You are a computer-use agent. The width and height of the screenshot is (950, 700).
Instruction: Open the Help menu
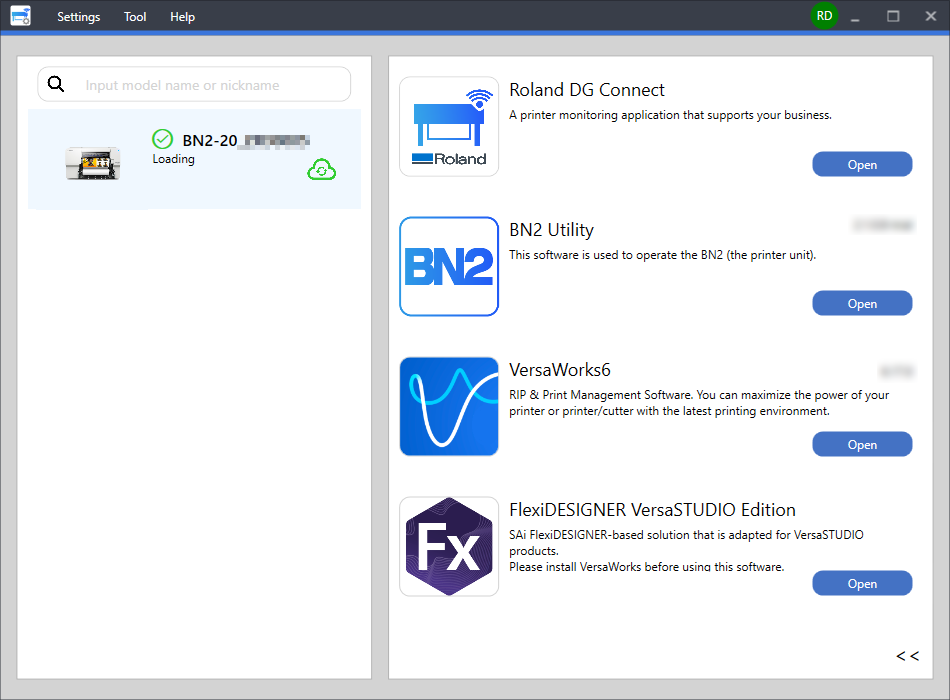coord(182,17)
